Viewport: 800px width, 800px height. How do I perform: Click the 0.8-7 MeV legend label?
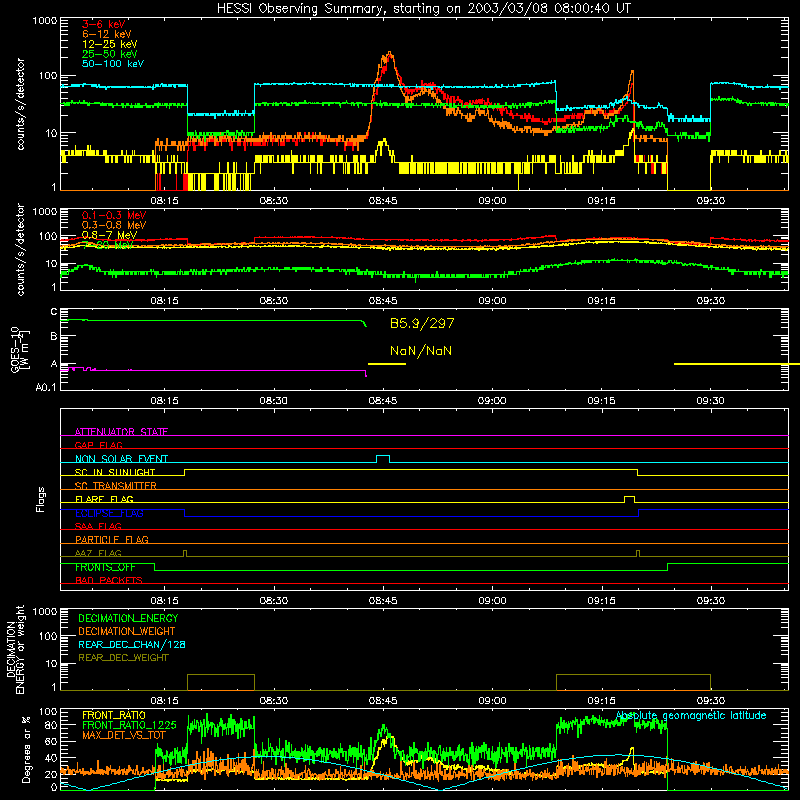click(x=109, y=235)
